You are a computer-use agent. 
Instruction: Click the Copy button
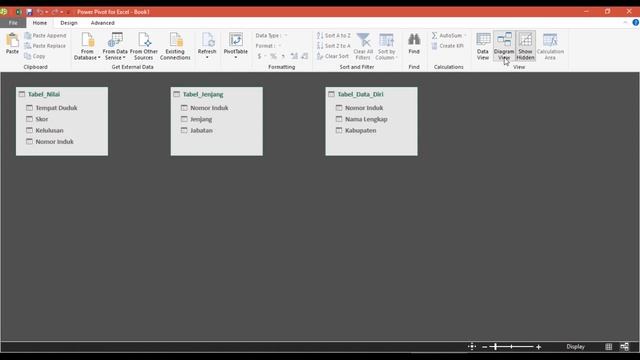pyautogui.click(x=35, y=56)
